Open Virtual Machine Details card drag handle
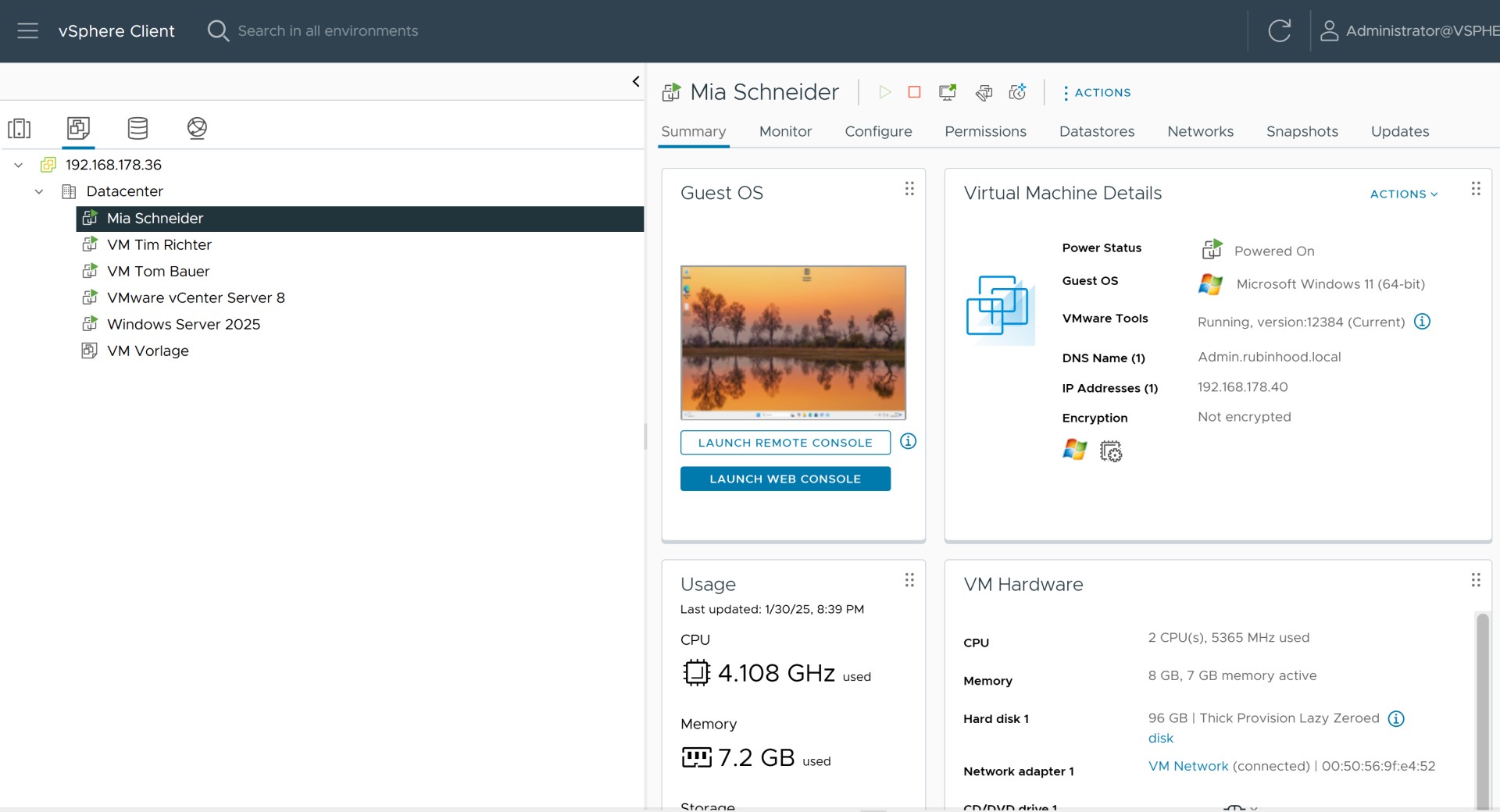Image resolution: width=1500 pixels, height=812 pixels. coord(1476,189)
